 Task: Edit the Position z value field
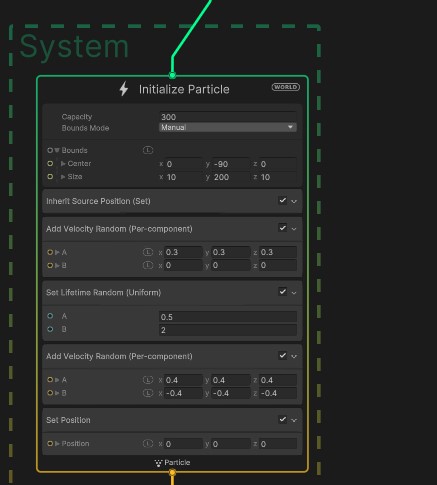(278, 444)
